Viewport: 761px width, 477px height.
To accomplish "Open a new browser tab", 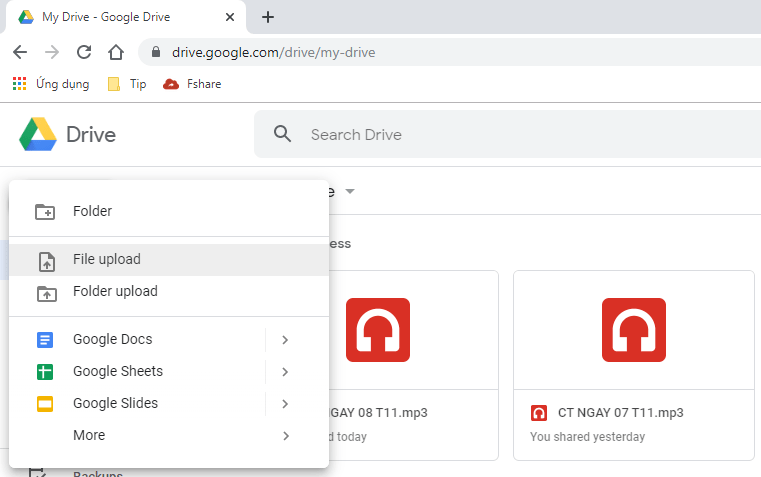I will [267, 17].
